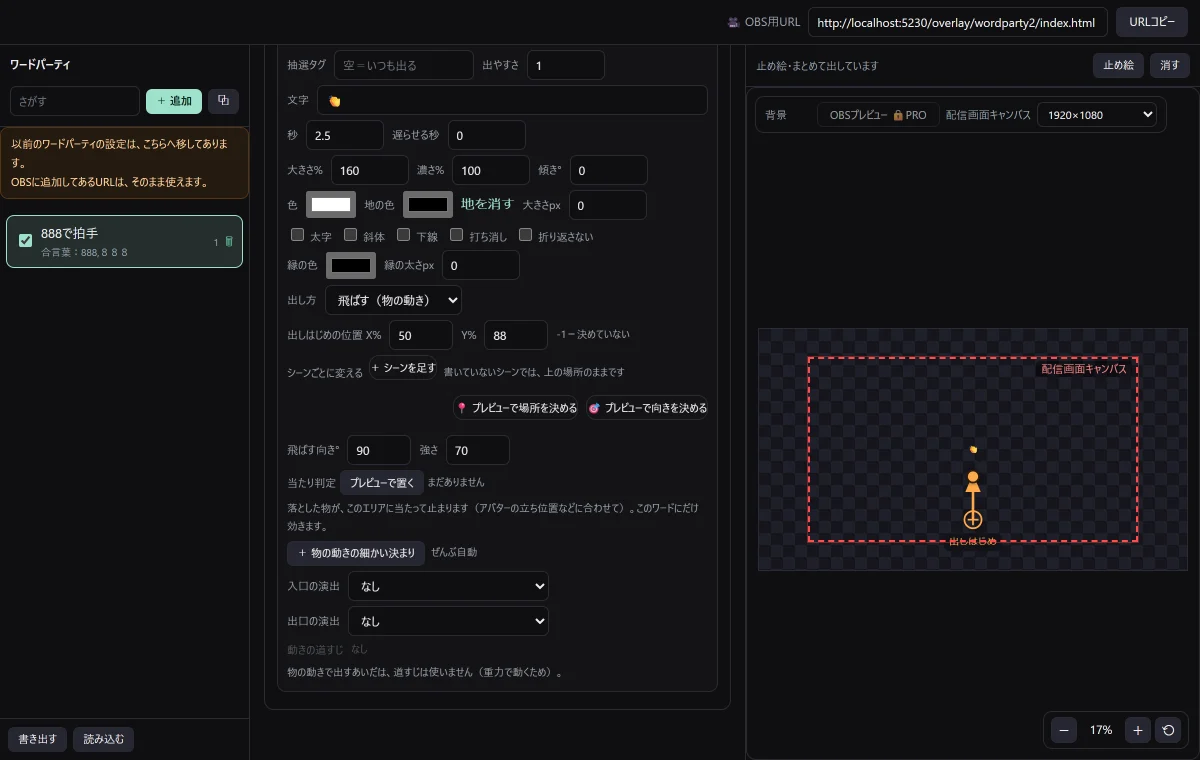
Task: Click the 文字 text field with the clap emoji
Action: pos(512,100)
